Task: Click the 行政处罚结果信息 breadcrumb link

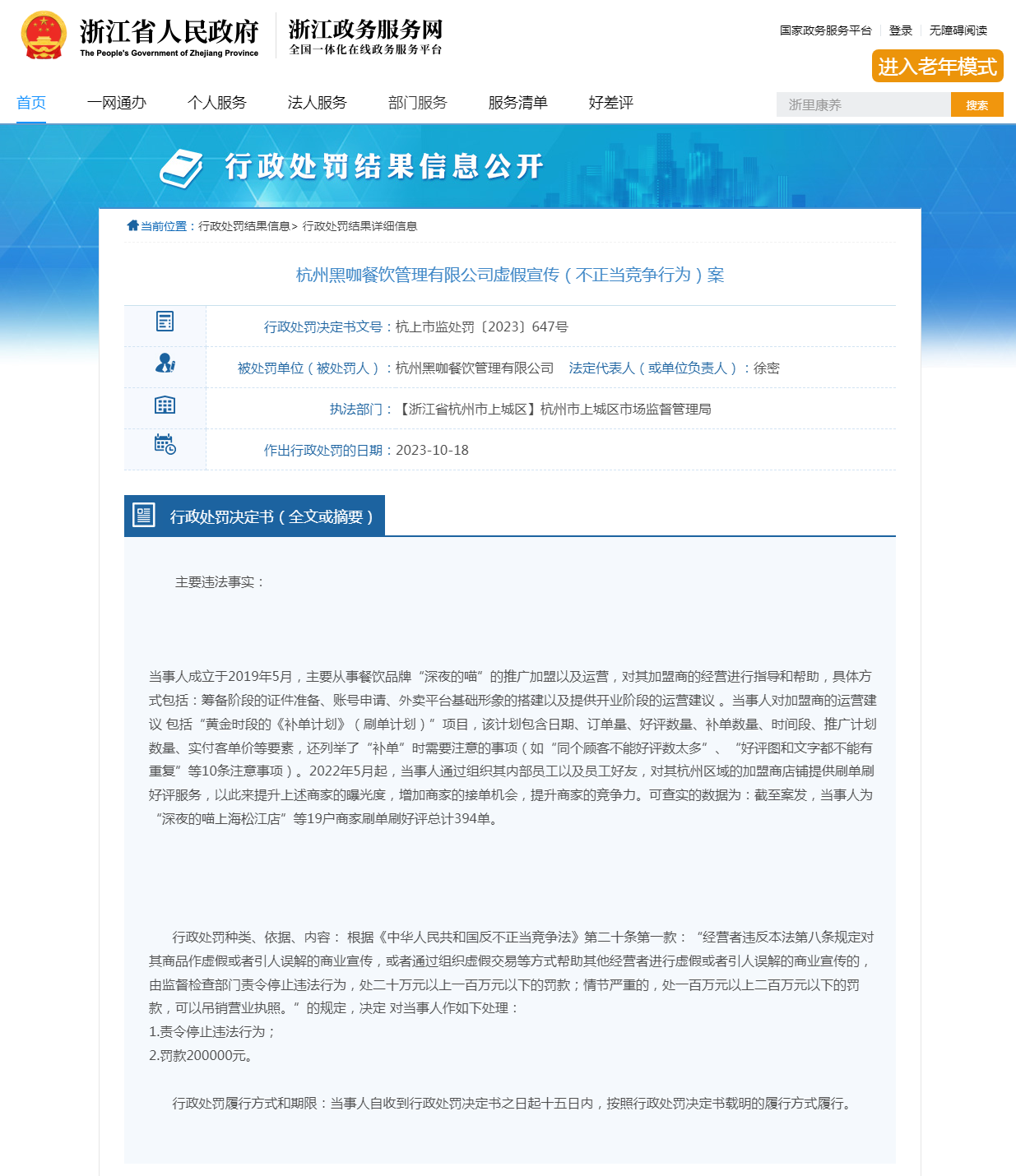Action: 244,226
